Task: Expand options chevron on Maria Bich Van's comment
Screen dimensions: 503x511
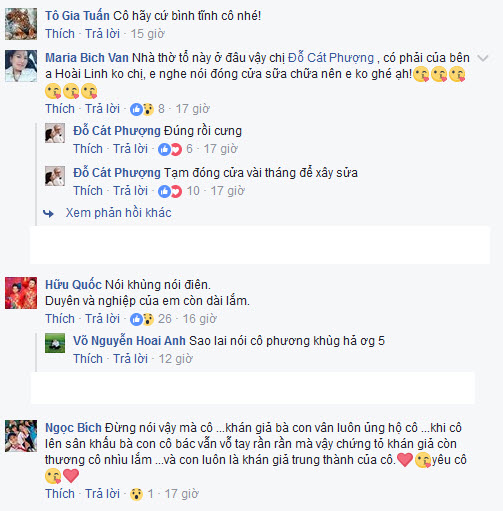Action: 483,58
